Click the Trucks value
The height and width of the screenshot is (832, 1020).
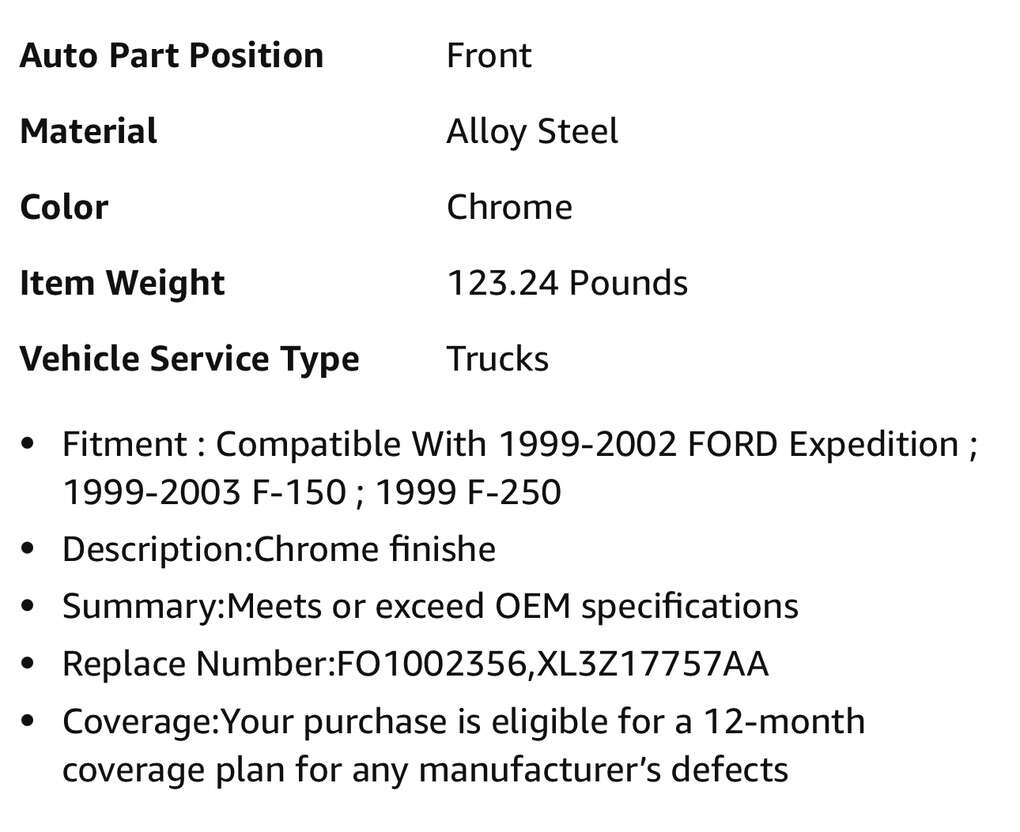[497, 359]
